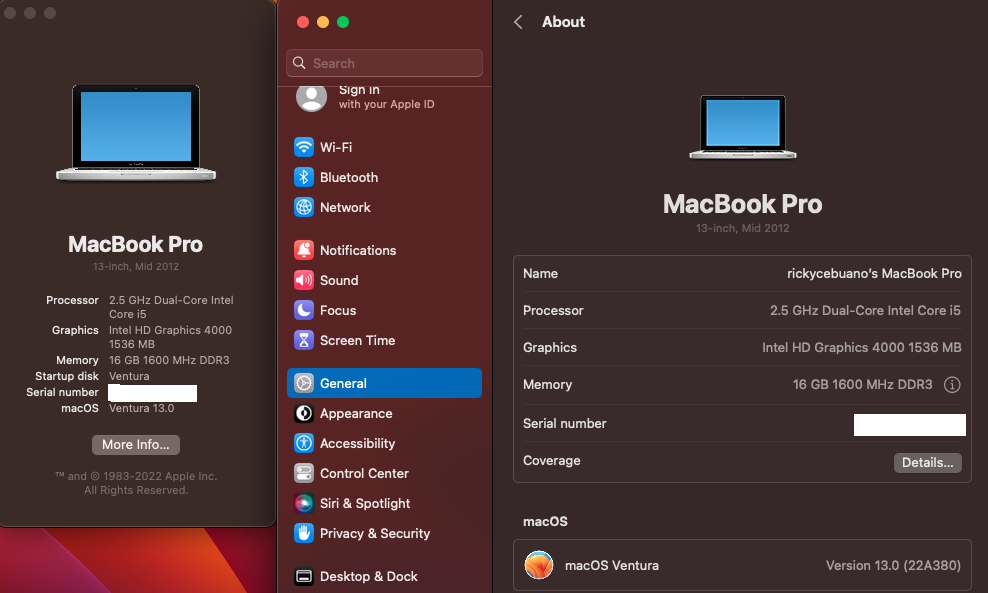Select Sound in sidebar
The width and height of the screenshot is (988, 593).
[x=339, y=280]
